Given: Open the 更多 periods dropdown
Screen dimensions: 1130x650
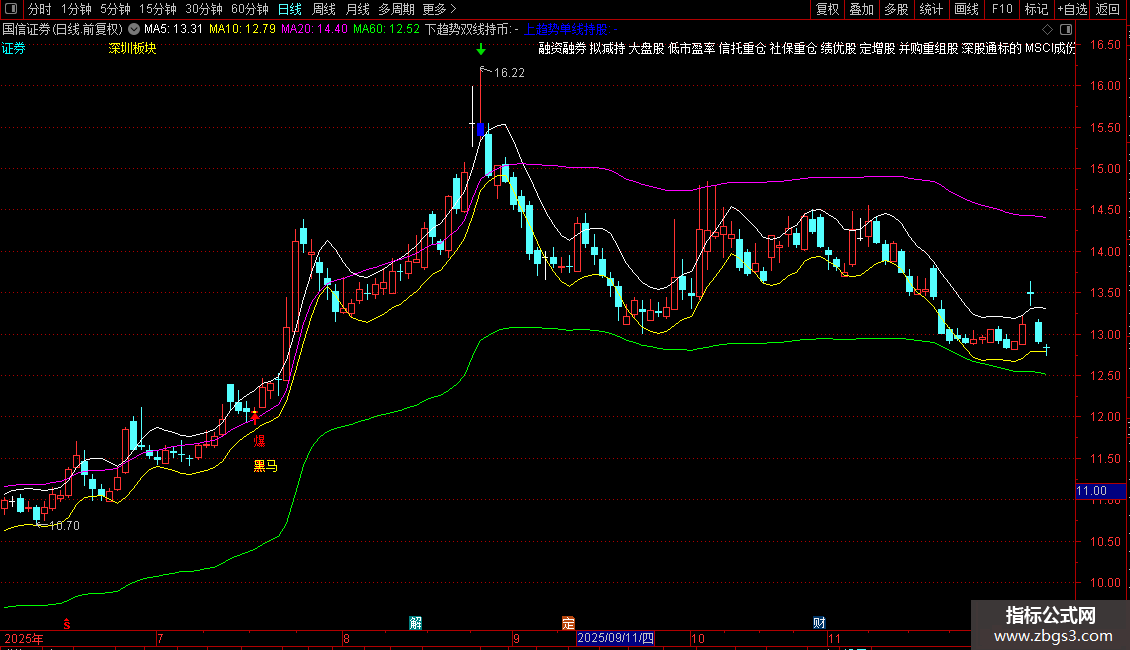Looking at the screenshot, I should click(x=438, y=9).
